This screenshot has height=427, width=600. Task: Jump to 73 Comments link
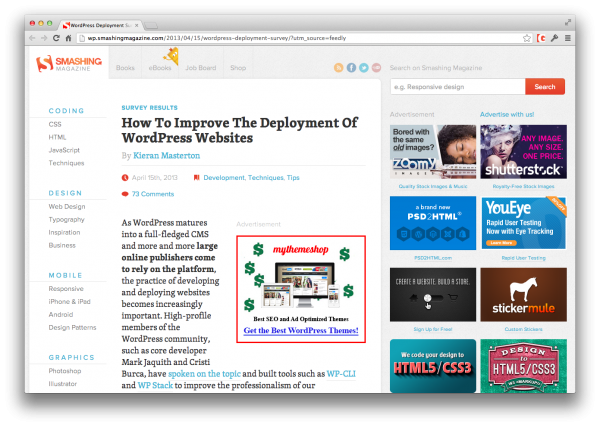click(x=153, y=194)
